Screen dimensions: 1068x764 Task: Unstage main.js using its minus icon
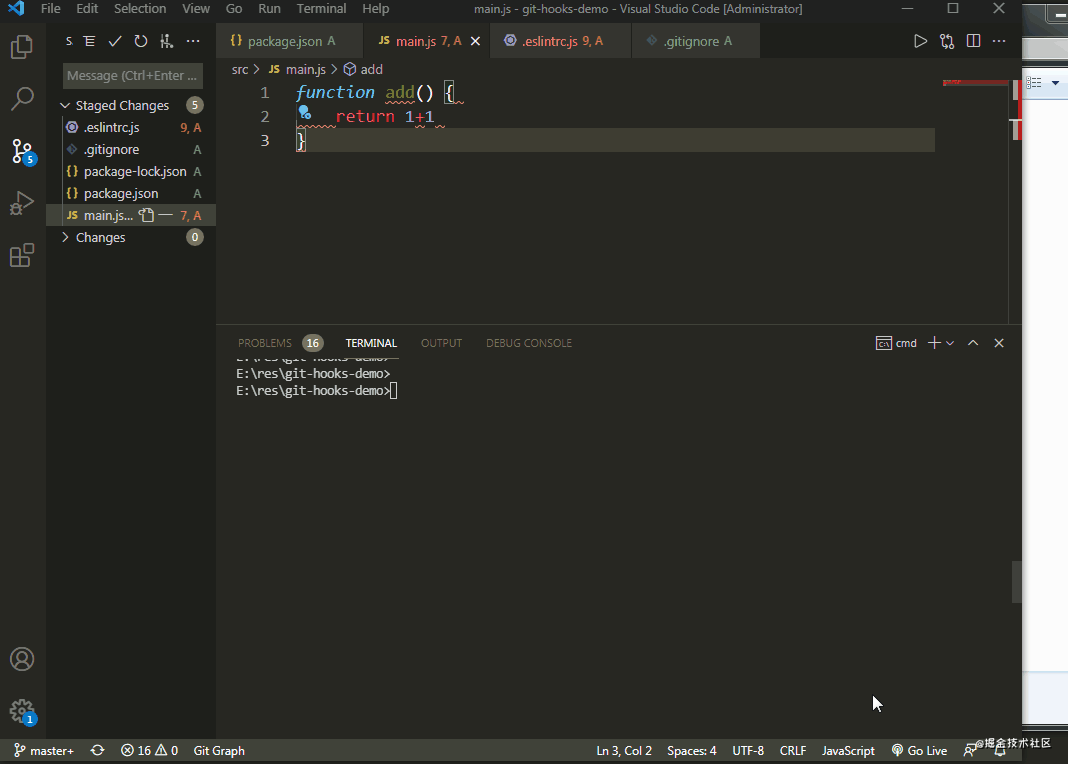coord(166,214)
